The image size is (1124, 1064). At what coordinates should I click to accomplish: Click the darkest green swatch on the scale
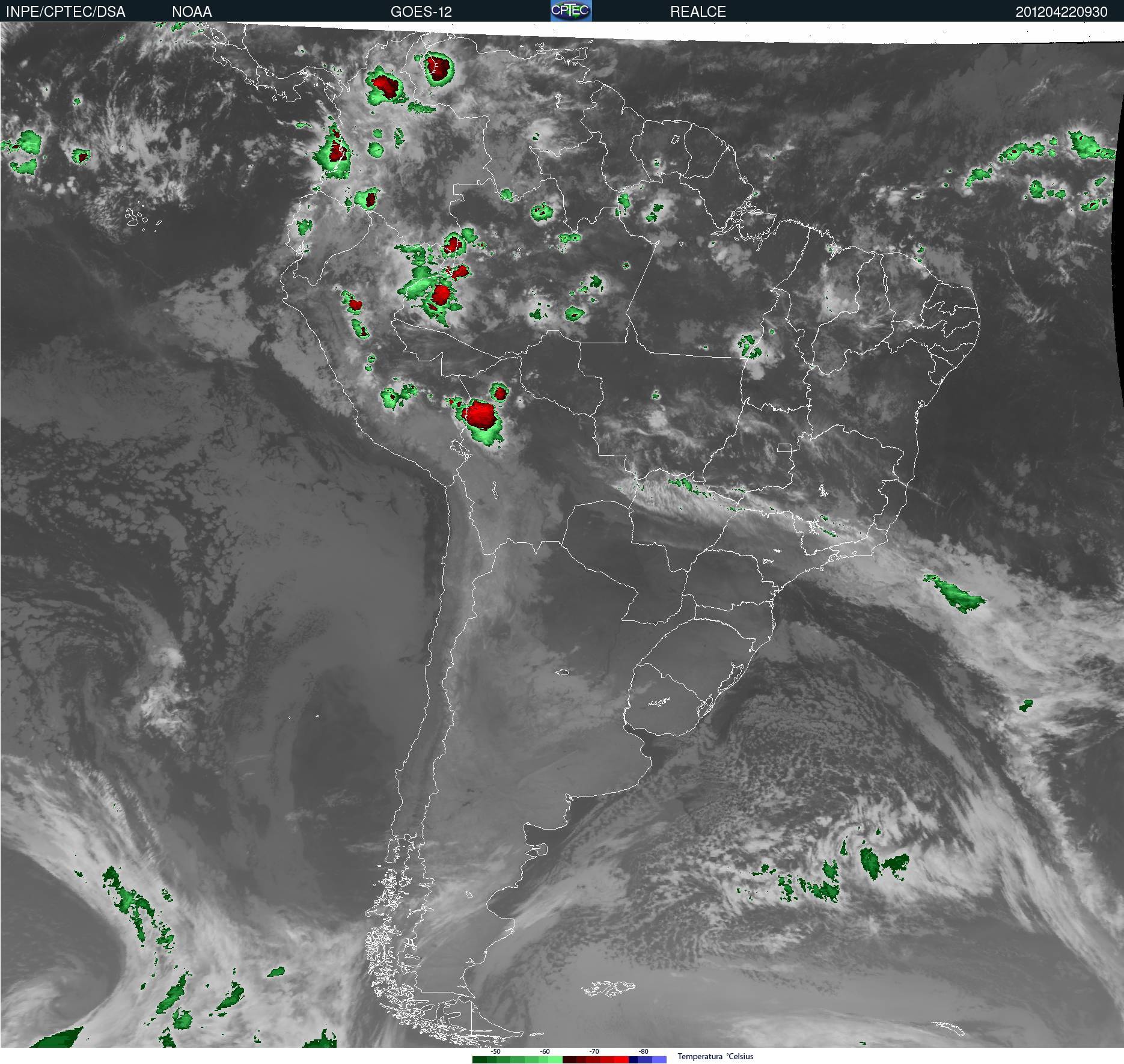[480, 1060]
